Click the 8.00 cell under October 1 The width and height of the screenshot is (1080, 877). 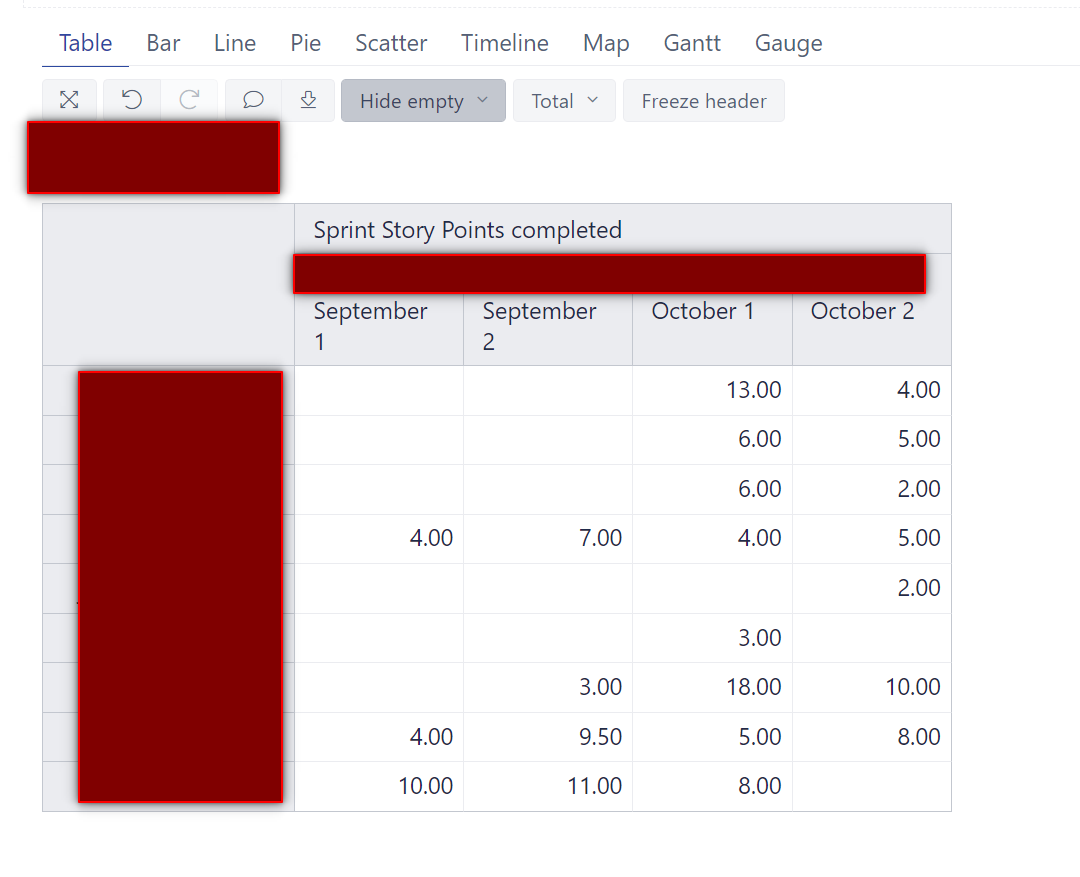[x=712, y=786]
